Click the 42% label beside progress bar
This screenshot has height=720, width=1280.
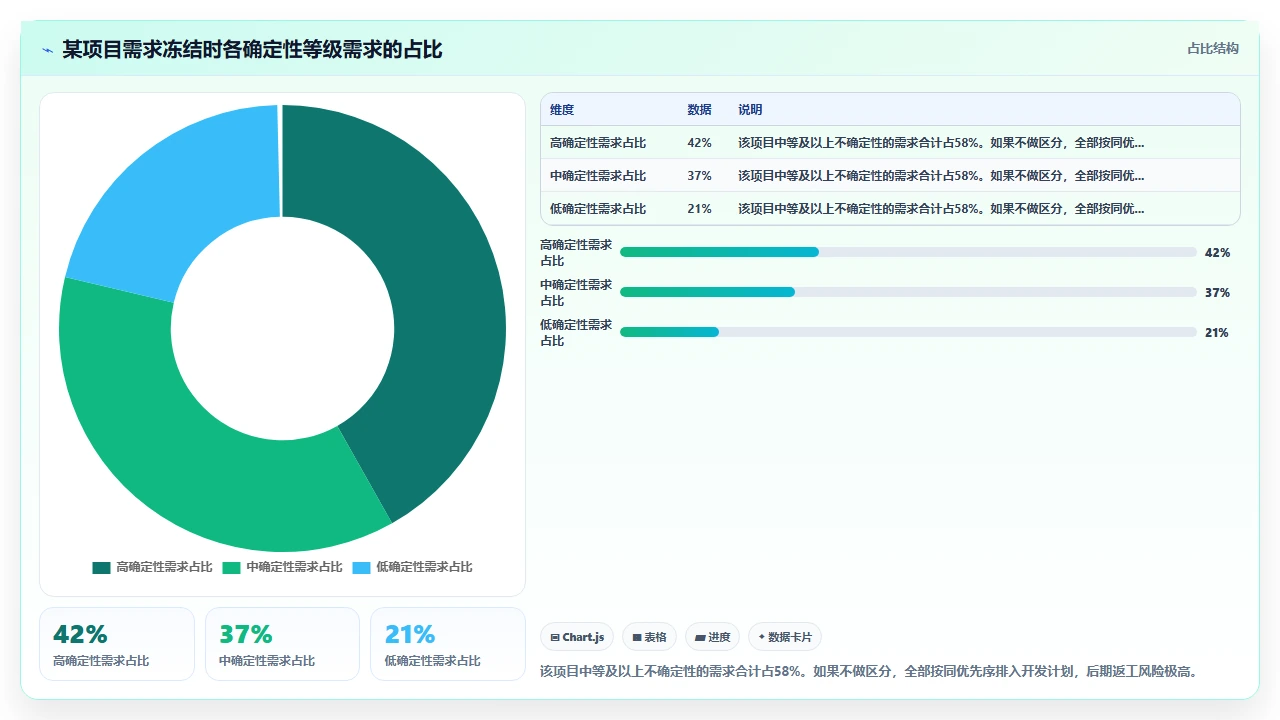click(x=1217, y=253)
